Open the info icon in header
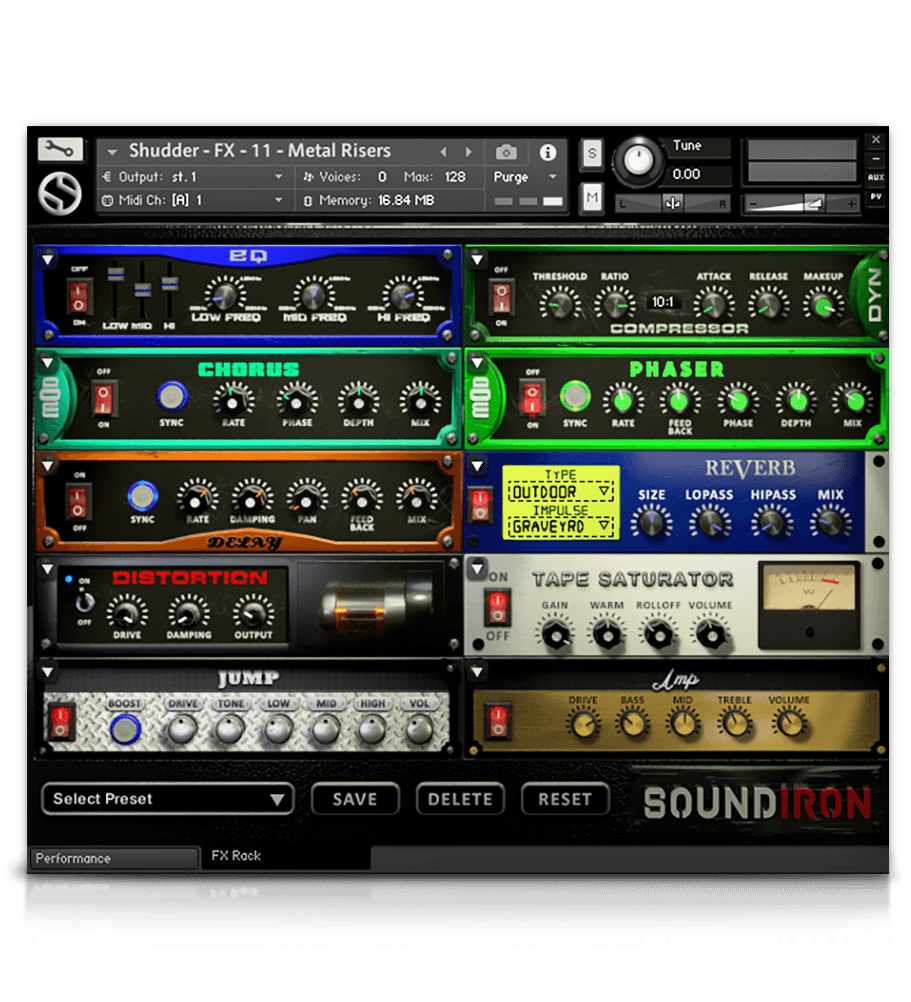This screenshot has width=911, height=1002. point(547,152)
